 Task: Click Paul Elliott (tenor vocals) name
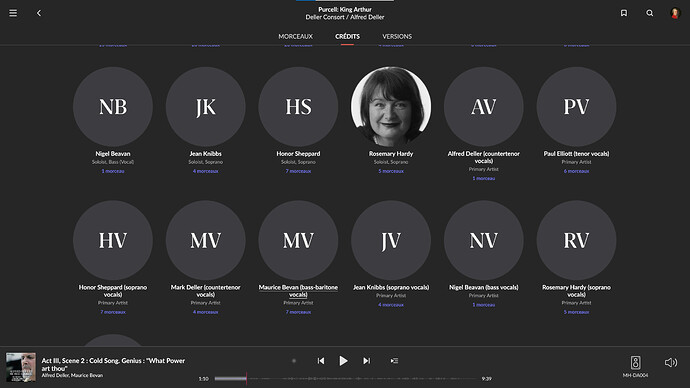point(576,154)
